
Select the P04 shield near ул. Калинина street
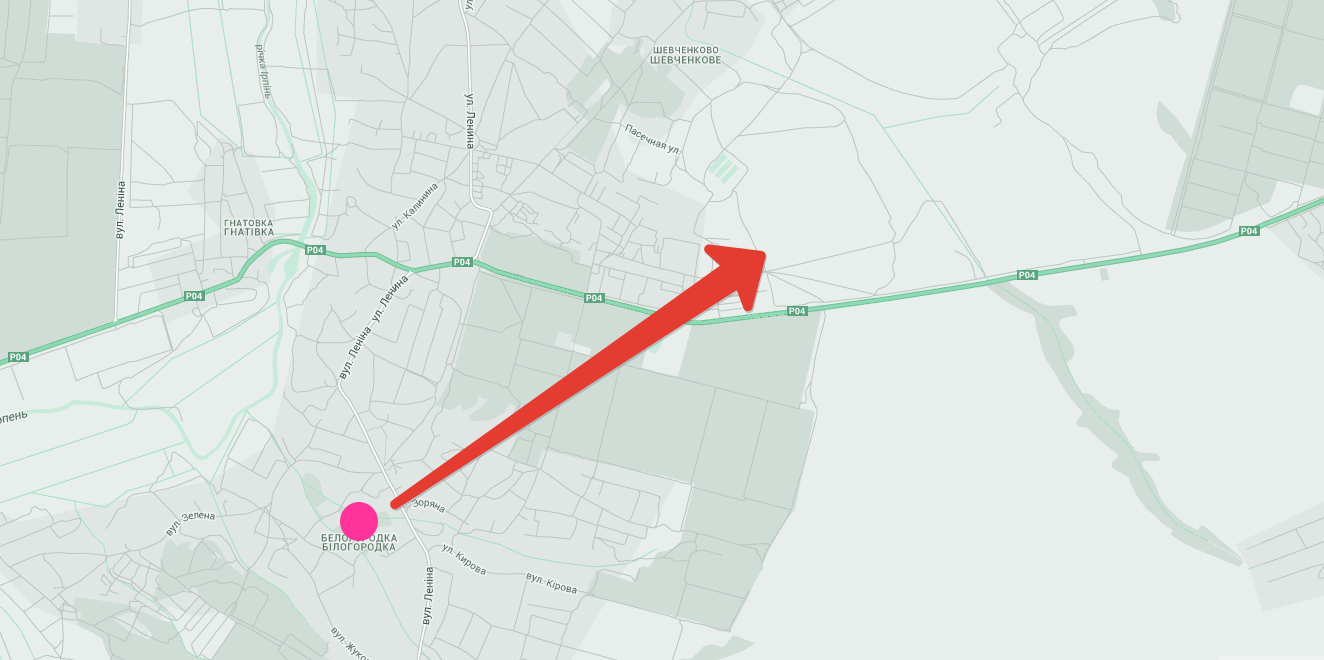(x=461, y=262)
